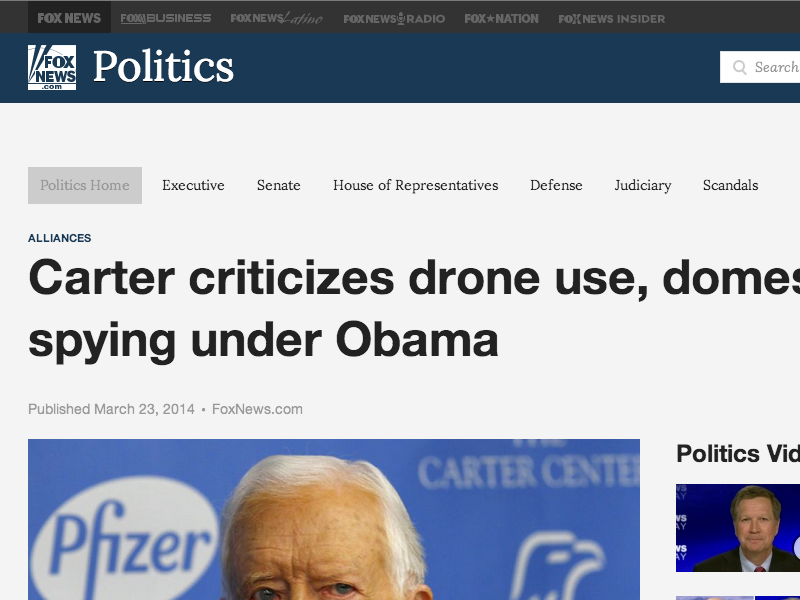This screenshot has height=600, width=800.
Task: Open Fox News Insider link
Action: click(x=611, y=18)
